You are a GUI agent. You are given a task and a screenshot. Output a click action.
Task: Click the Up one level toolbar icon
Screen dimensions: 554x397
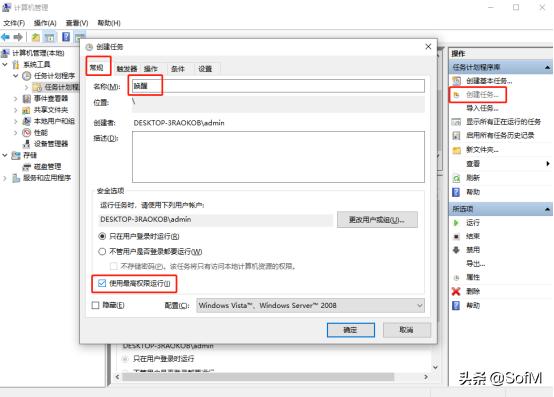point(36,37)
